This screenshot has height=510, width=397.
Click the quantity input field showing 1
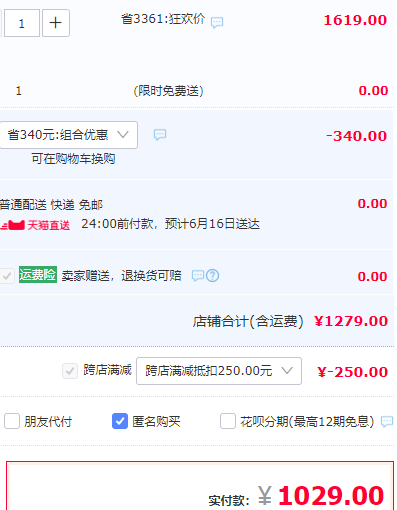tap(22, 23)
